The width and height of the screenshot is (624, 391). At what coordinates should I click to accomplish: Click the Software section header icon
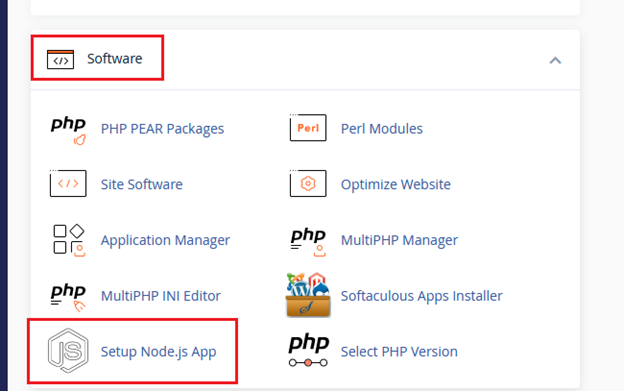click(x=60, y=59)
